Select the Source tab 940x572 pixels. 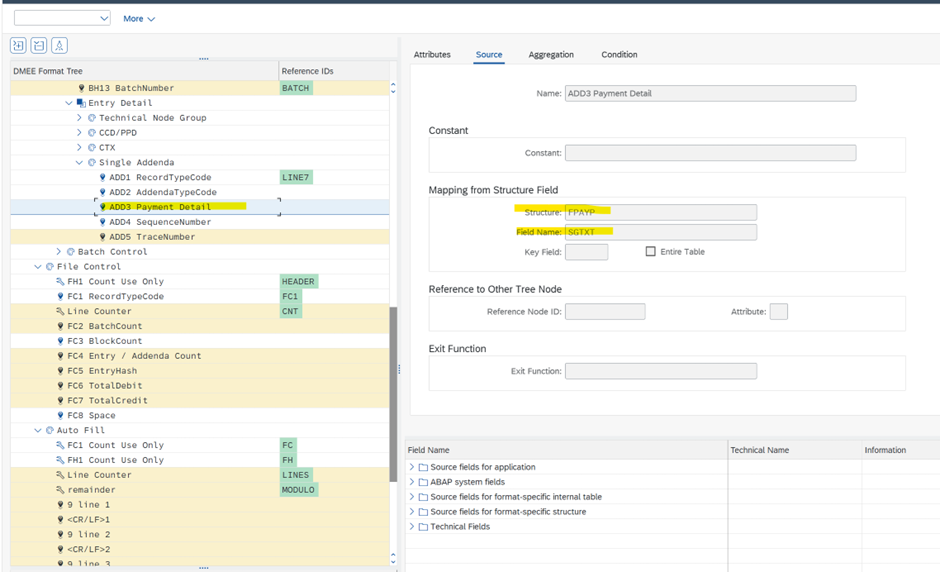click(x=489, y=55)
